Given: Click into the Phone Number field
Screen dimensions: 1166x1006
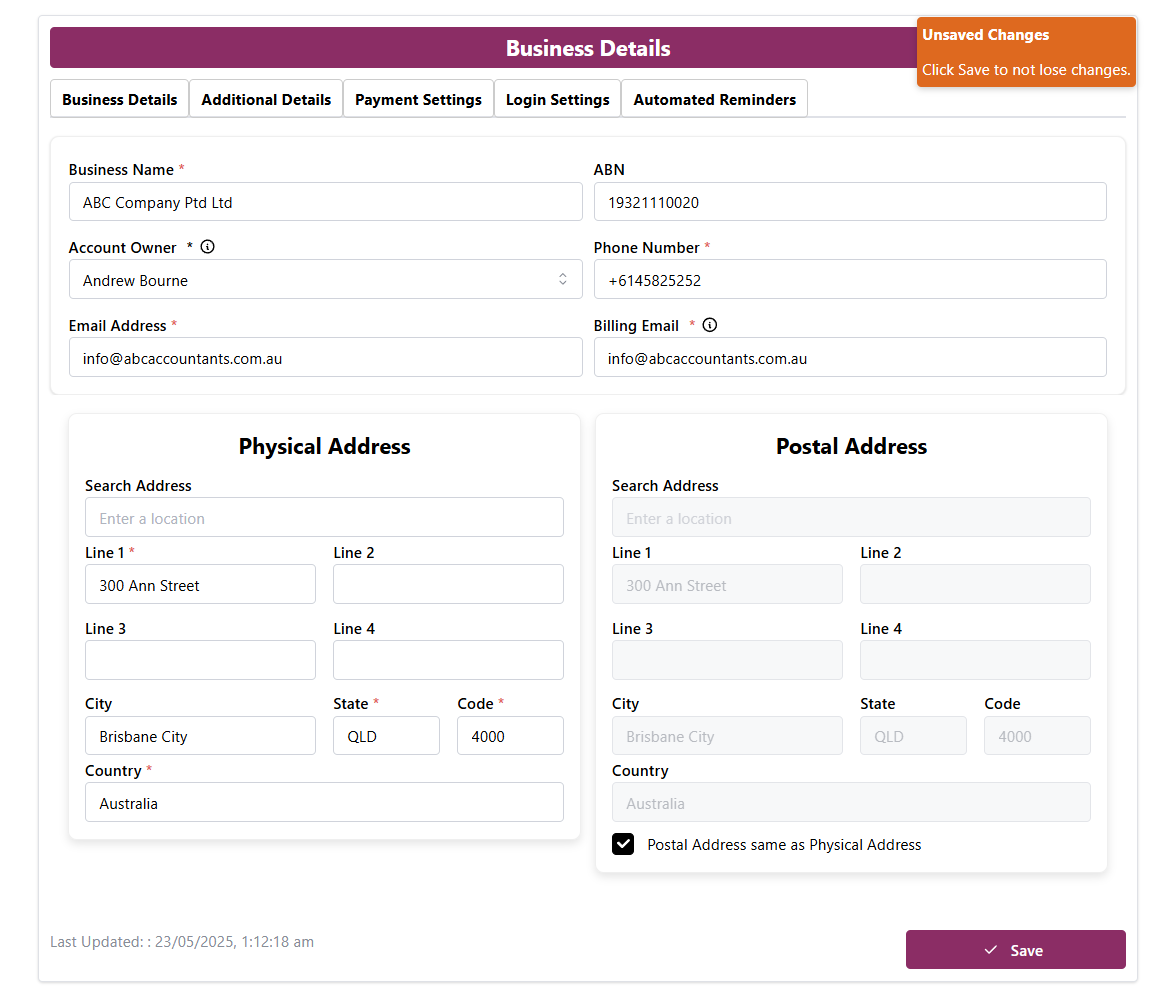Looking at the screenshot, I should click(x=849, y=280).
